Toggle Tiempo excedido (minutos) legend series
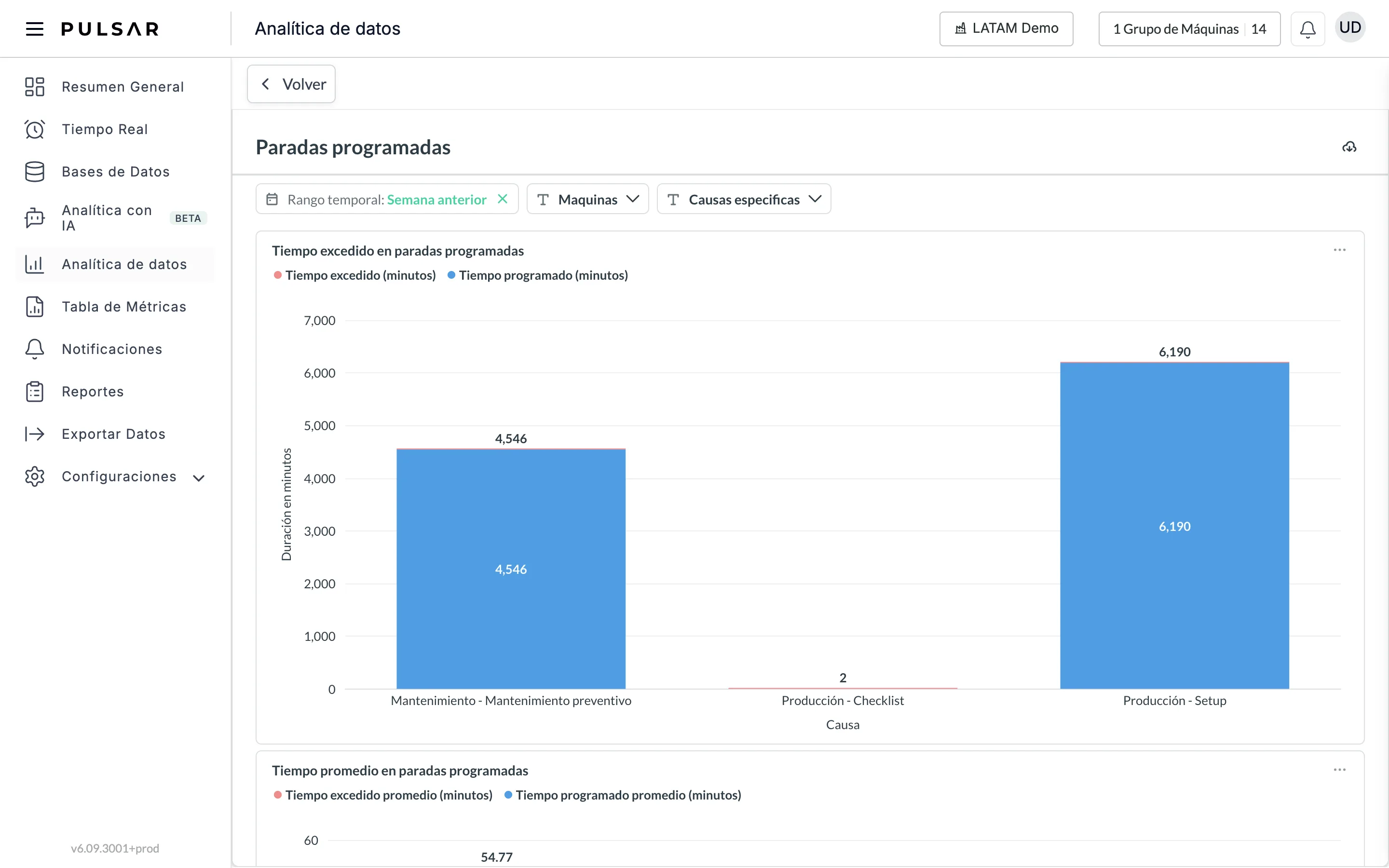 pos(354,275)
